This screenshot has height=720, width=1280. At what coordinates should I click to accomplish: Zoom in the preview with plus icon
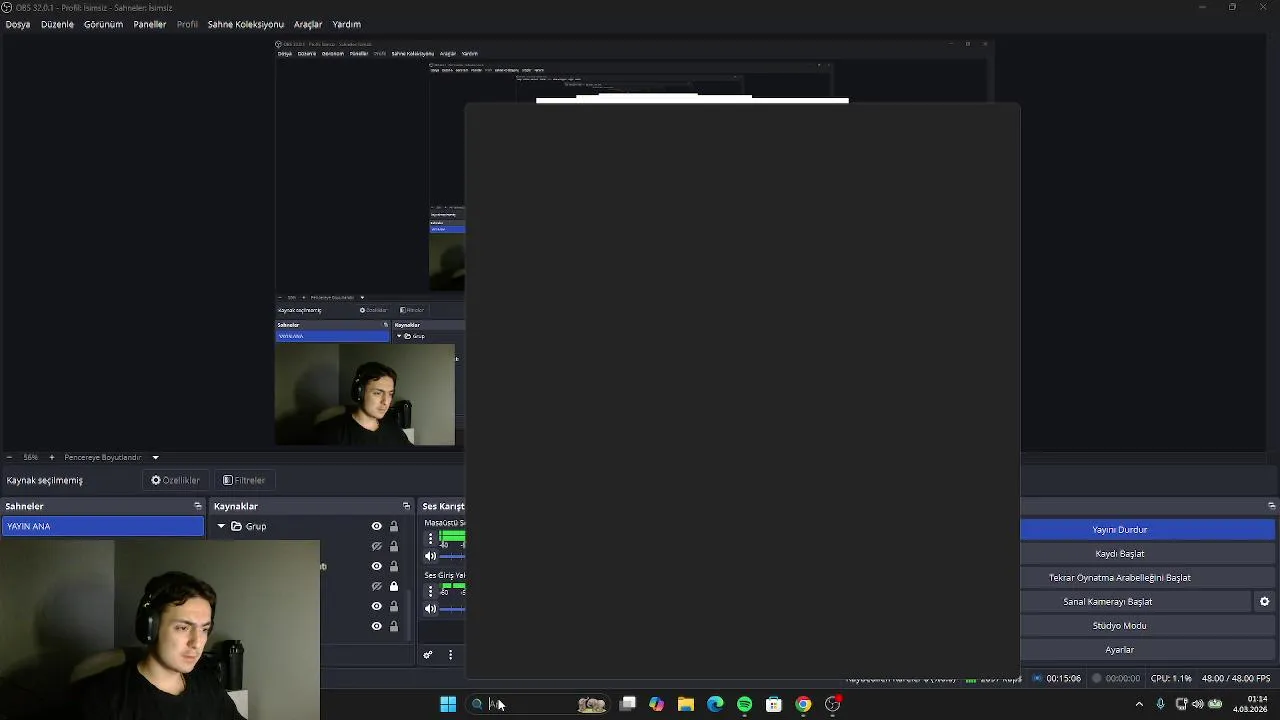pyautogui.click(x=52, y=457)
